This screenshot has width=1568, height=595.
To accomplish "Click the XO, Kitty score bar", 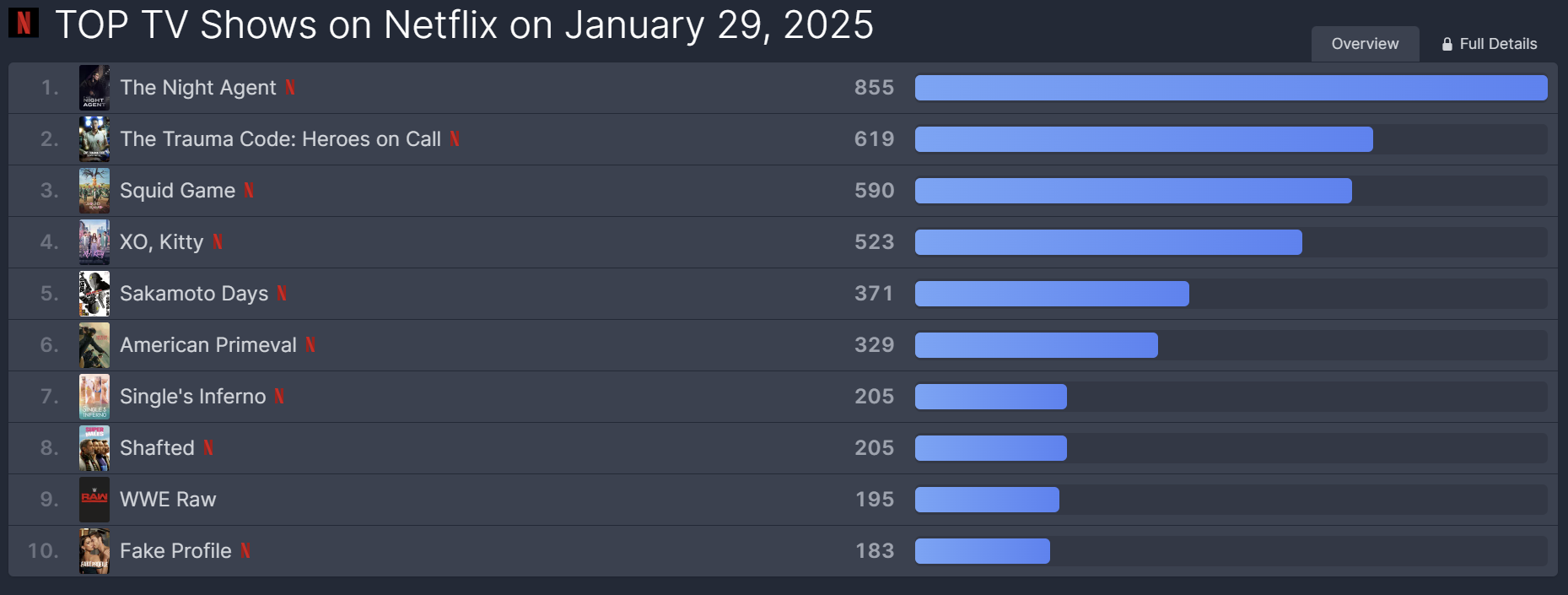I will 1108,242.
